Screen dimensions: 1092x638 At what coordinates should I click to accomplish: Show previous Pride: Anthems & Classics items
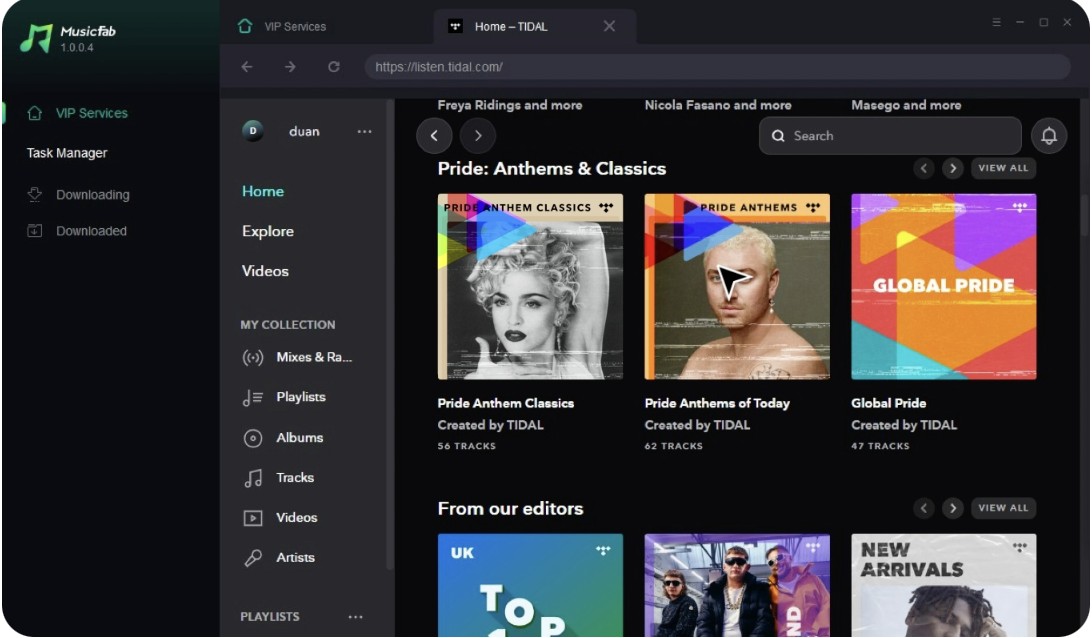click(x=923, y=168)
